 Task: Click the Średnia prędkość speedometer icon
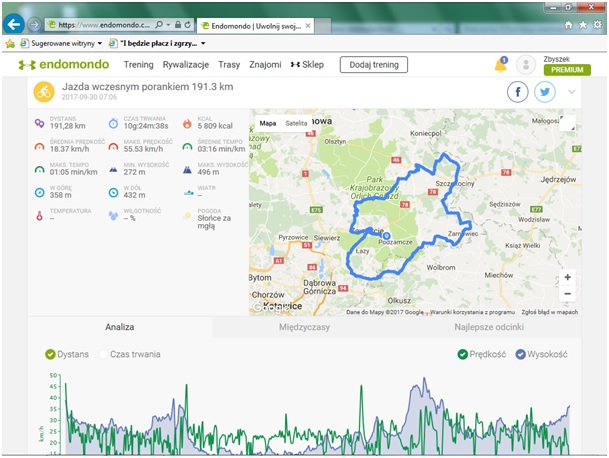[x=39, y=147]
